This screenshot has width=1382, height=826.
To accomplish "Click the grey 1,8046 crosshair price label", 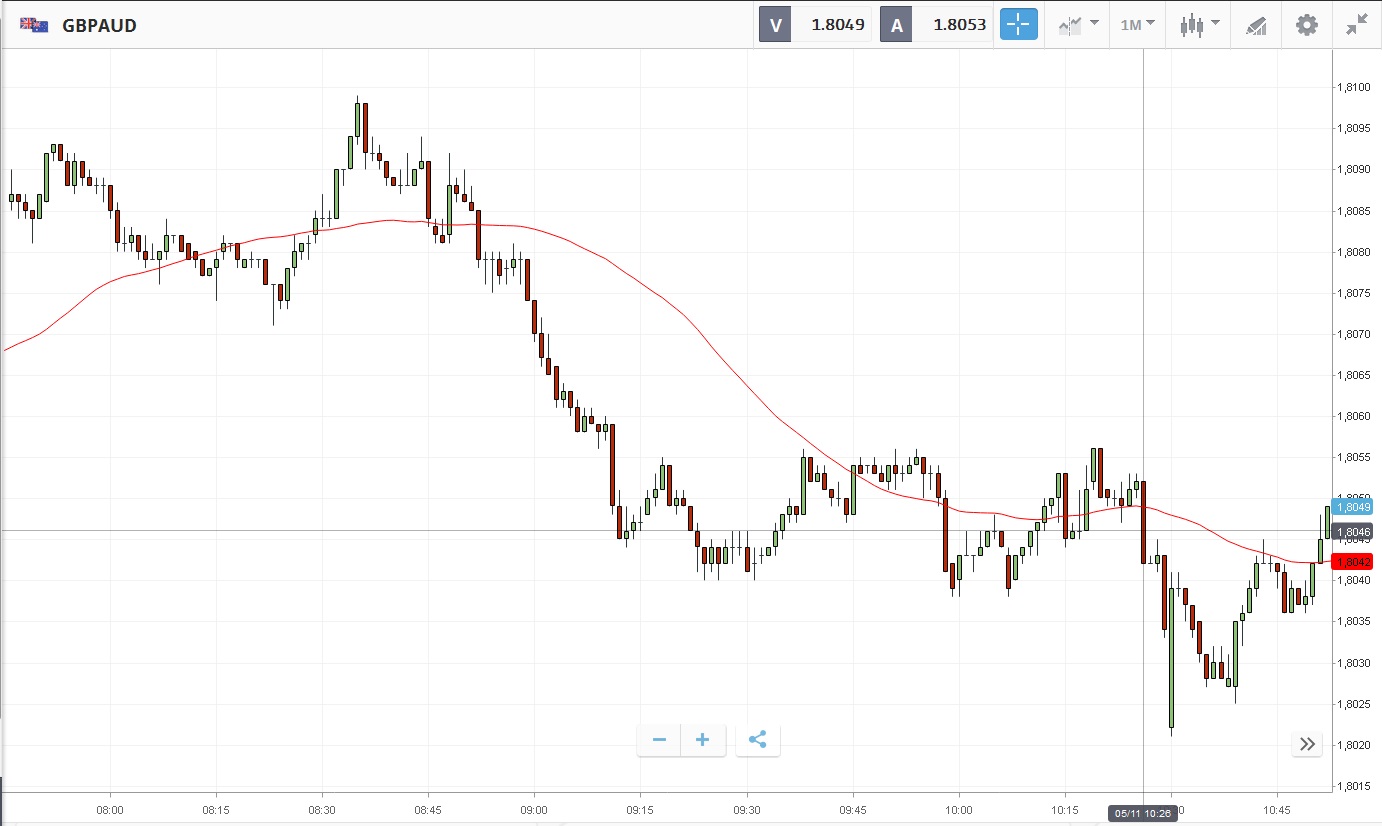I will point(1353,531).
